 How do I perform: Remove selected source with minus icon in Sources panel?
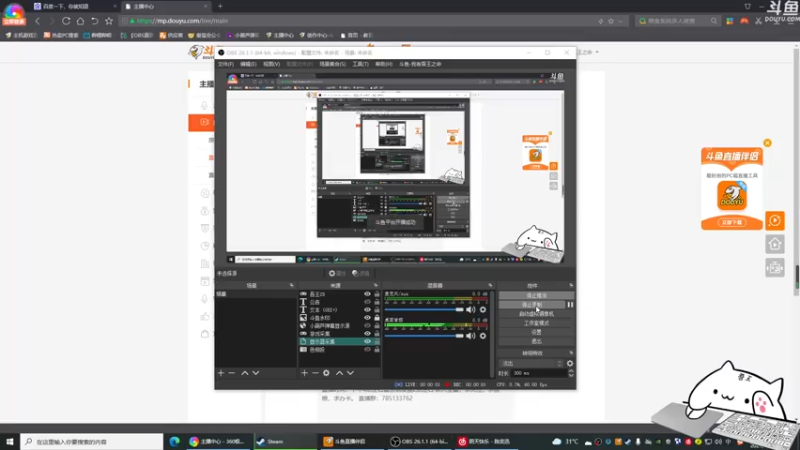[315, 373]
